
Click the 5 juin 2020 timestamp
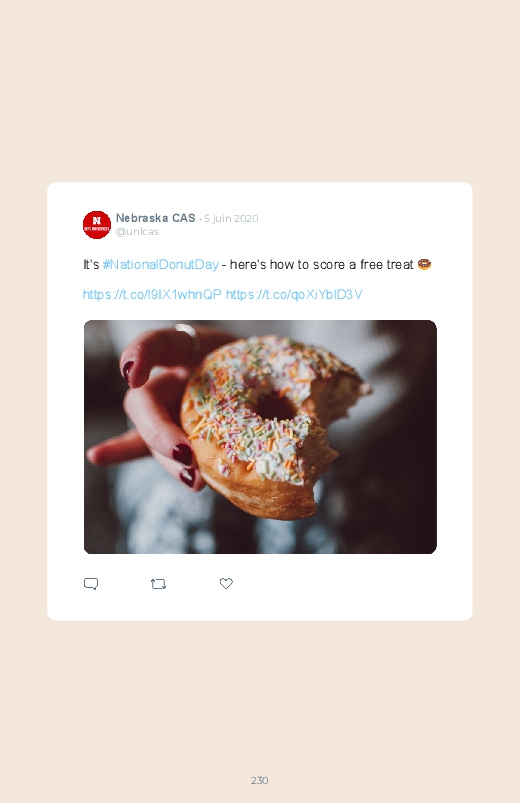tap(231, 219)
